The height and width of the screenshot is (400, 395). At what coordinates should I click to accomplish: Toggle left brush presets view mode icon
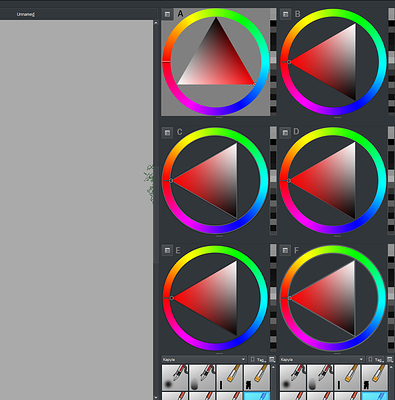coord(272,359)
